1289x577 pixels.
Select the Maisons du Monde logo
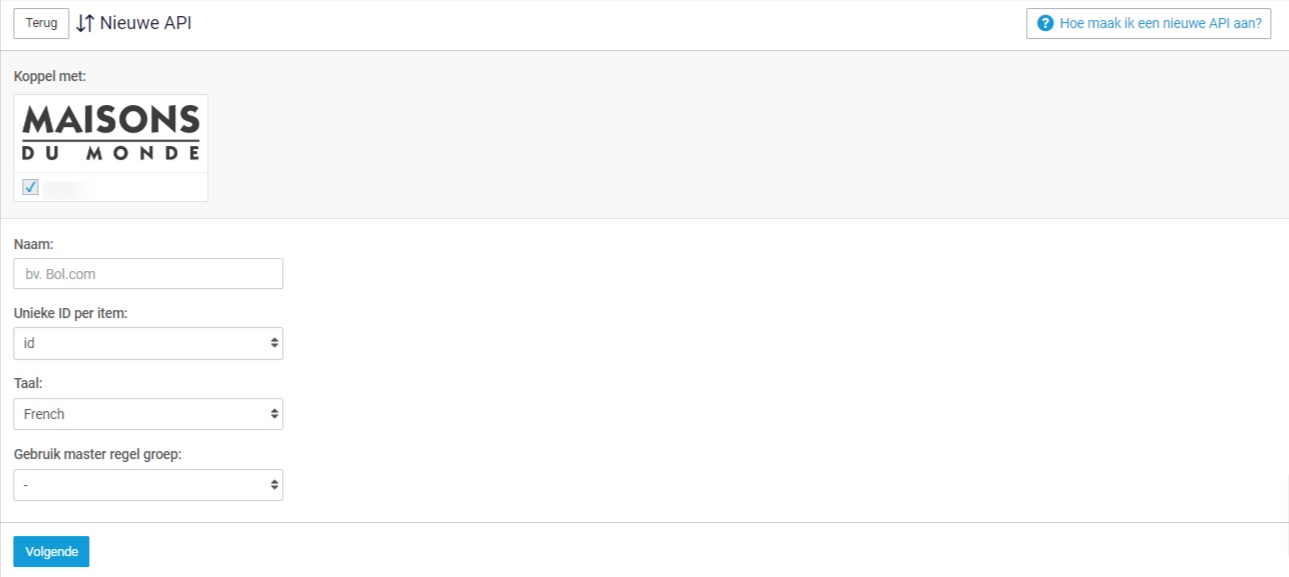click(111, 133)
